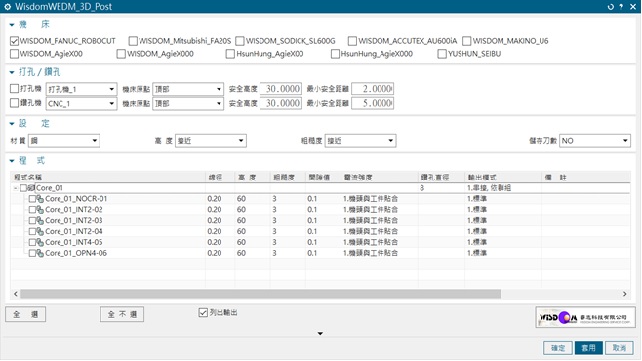Image resolution: width=642 pixels, height=361 pixels.
Task: Collapse the 設定 section
Action: point(12,124)
